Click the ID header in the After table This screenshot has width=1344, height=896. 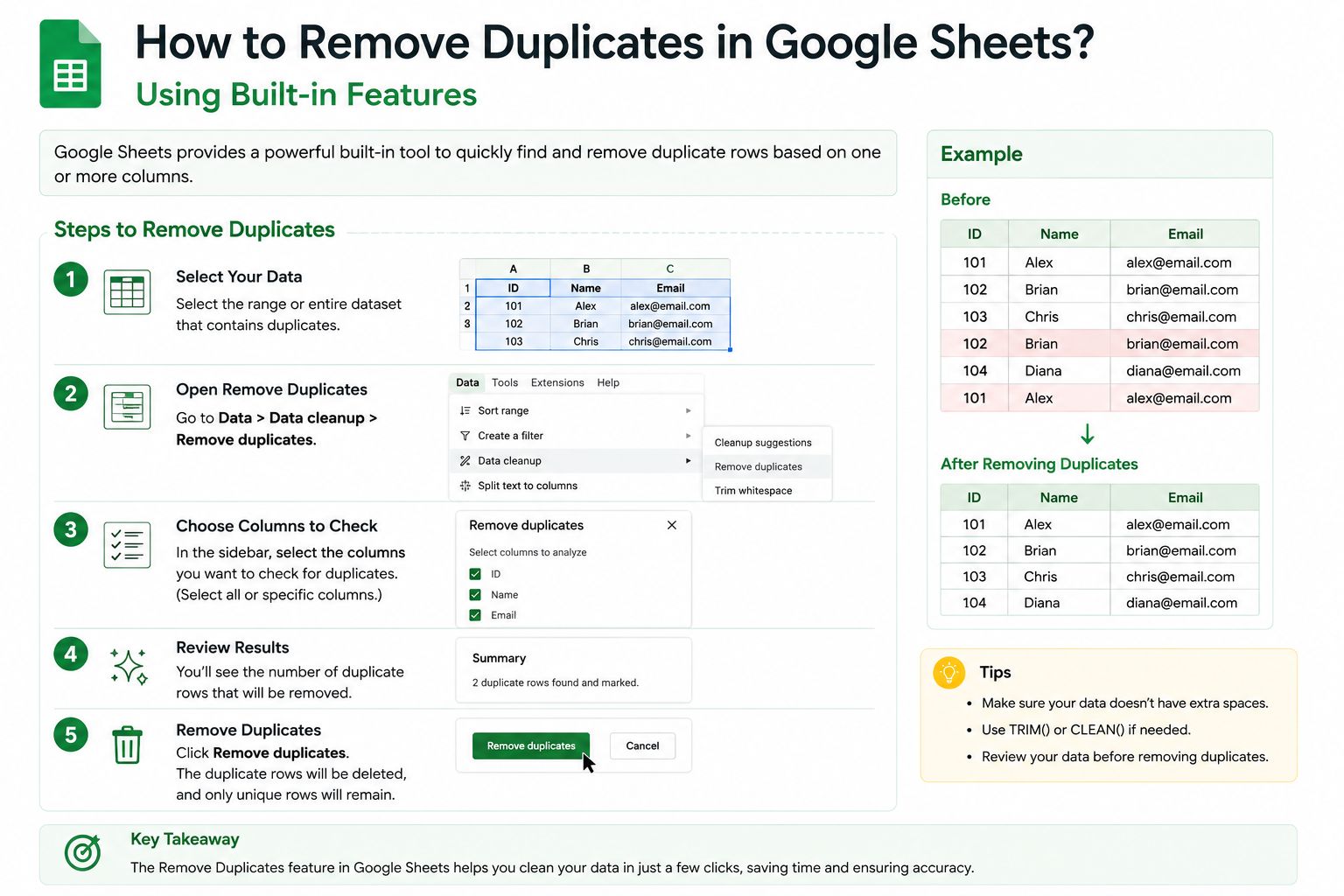[x=974, y=497]
